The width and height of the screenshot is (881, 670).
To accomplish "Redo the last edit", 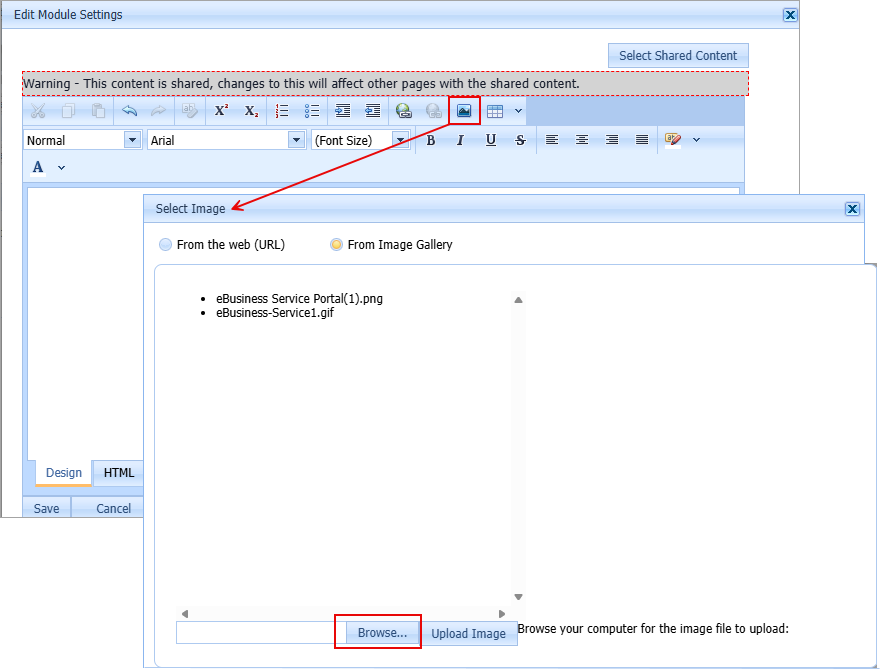I will pos(159,111).
